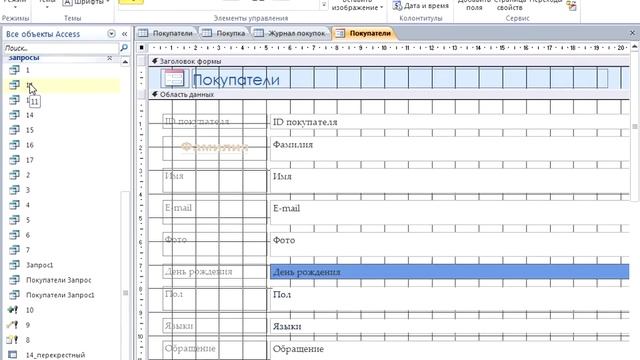Screen dimensions: 640x360
Task: Open the navigation pane category dropdown menu
Action: click(x=111, y=34)
